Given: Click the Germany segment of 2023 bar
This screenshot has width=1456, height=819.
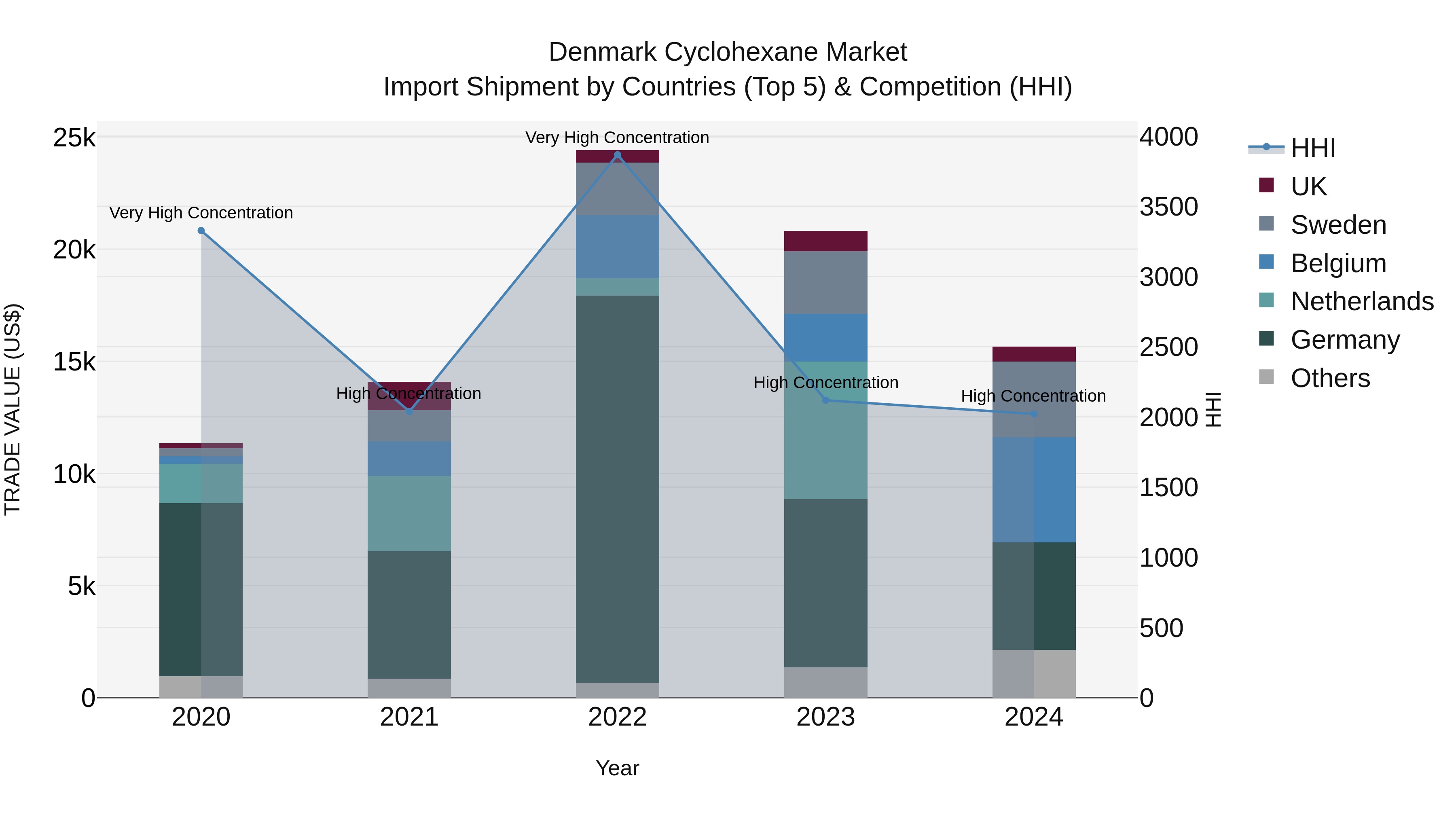Looking at the screenshot, I should (x=826, y=583).
